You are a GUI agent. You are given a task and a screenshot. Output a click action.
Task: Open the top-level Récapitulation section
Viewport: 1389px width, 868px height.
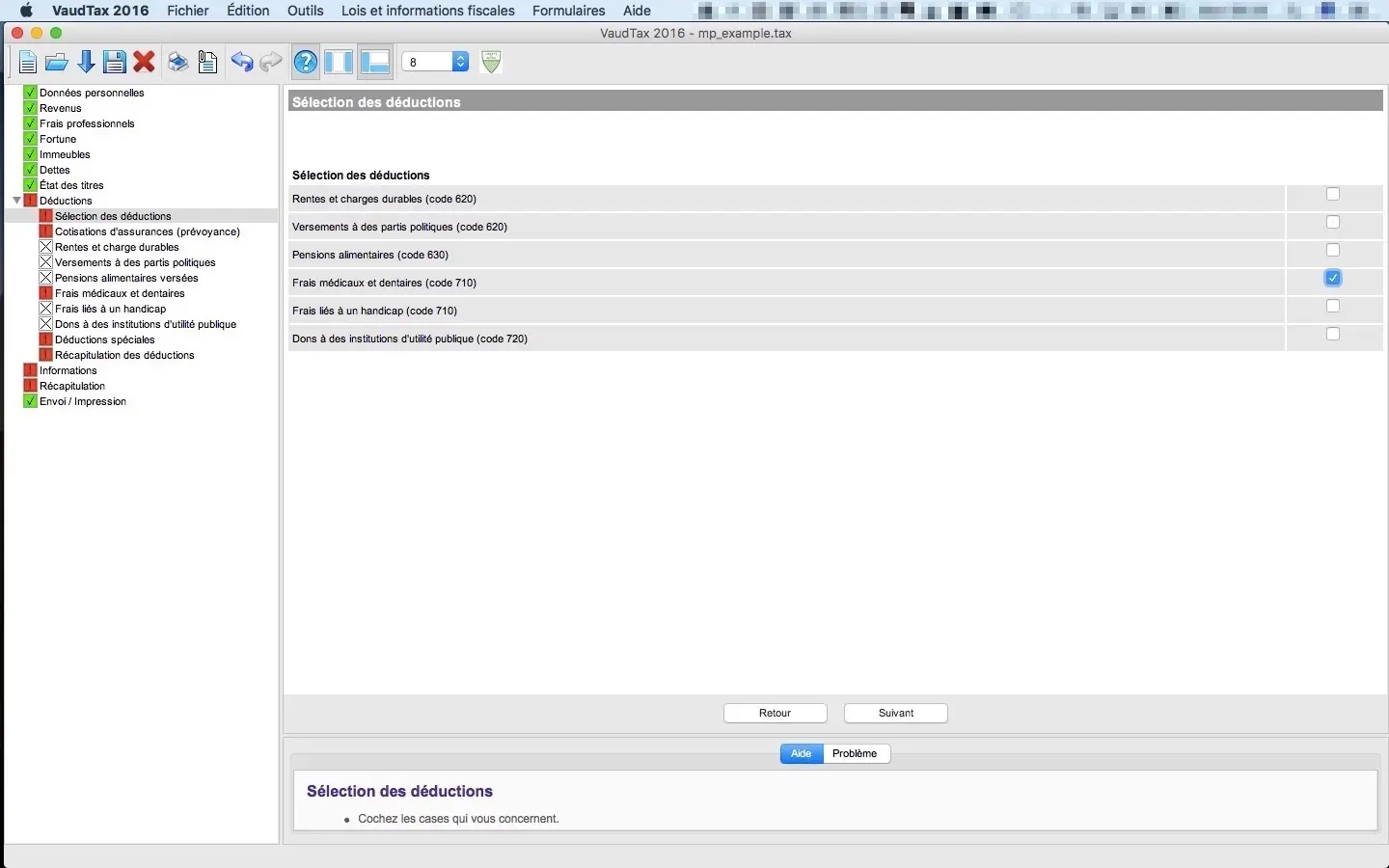coord(72,386)
